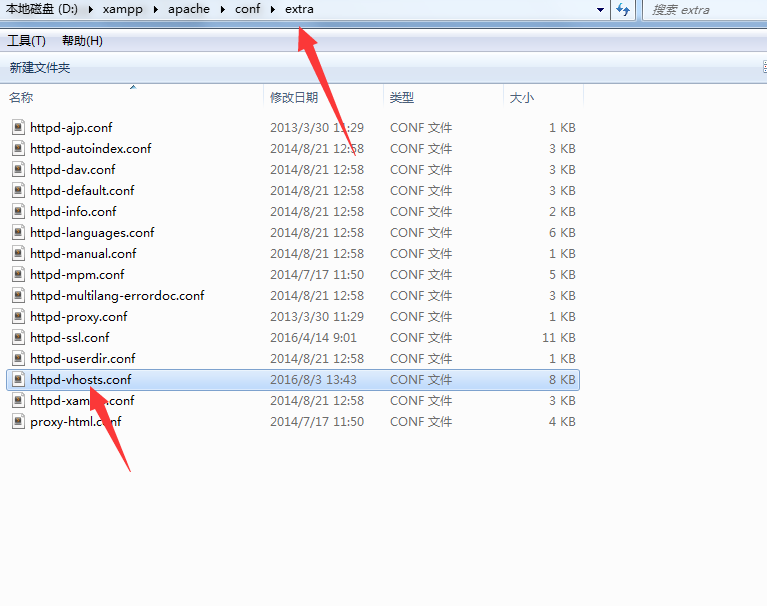Click the httpd-languages.conf file icon
The width and height of the screenshot is (767, 606).
18,232
